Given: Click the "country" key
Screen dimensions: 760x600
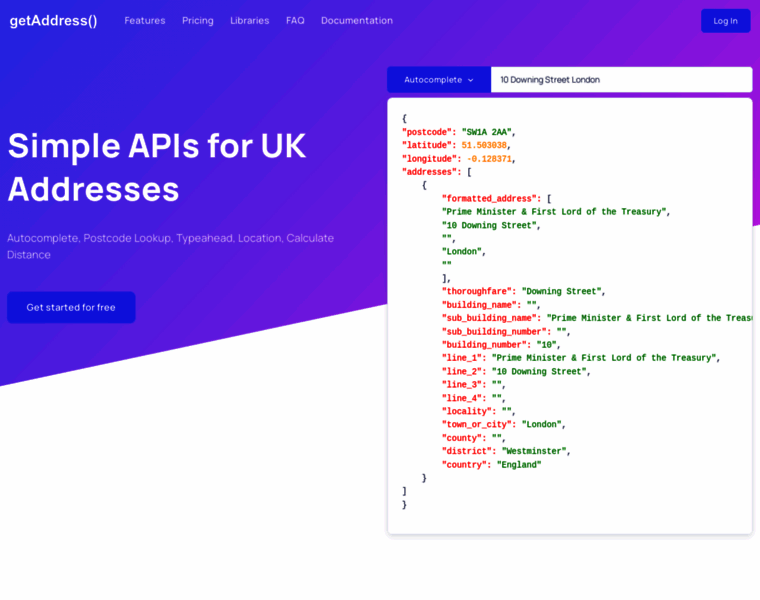Looking at the screenshot, I should pos(464,465).
